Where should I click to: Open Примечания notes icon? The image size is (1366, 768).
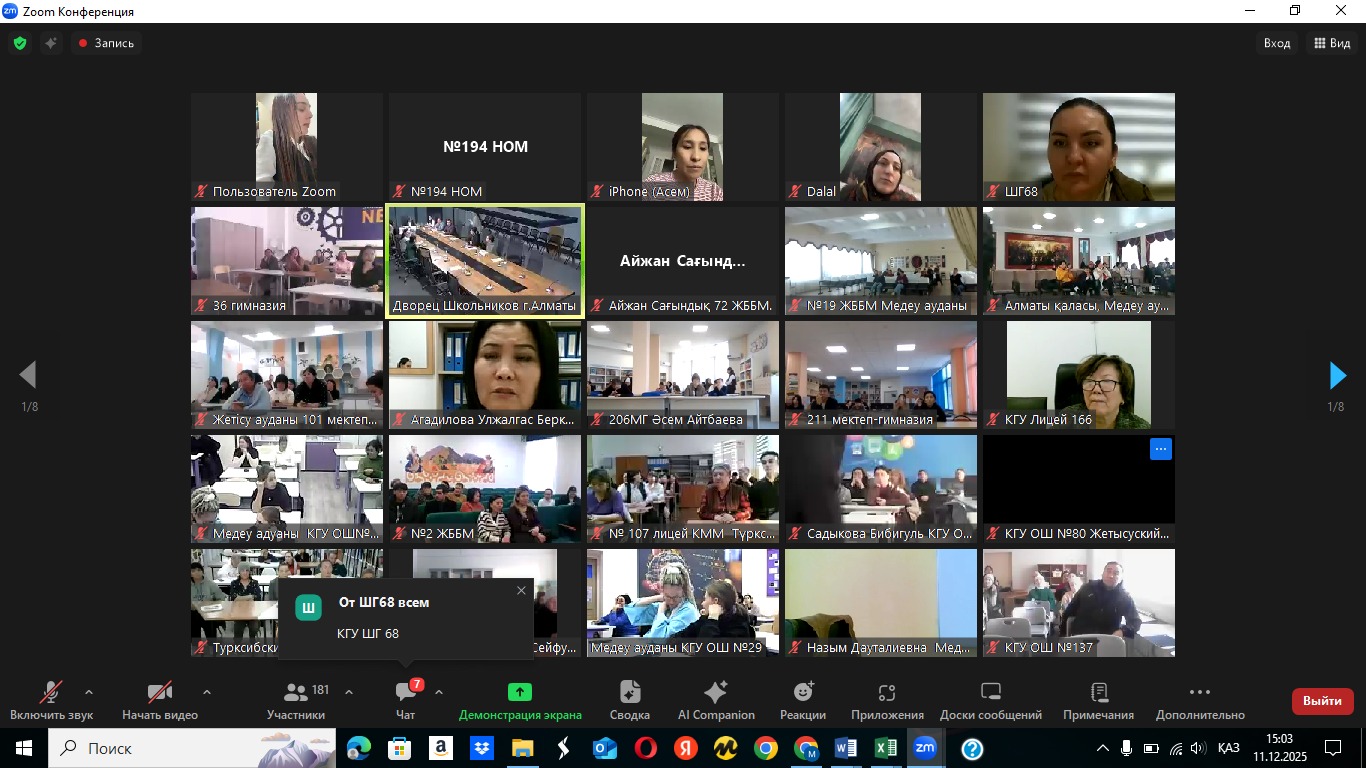pyautogui.click(x=1098, y=693)
